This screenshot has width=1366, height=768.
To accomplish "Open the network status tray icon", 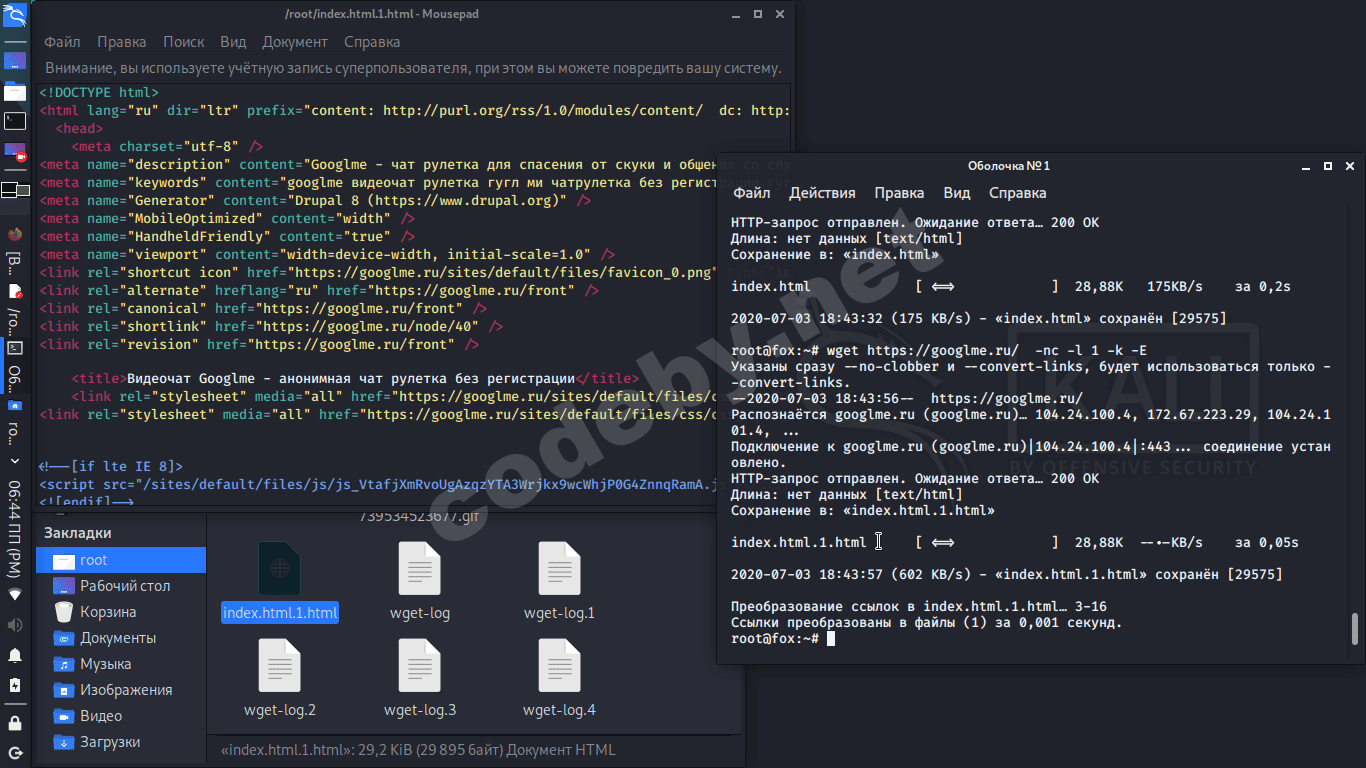I will tap(15, 594).
